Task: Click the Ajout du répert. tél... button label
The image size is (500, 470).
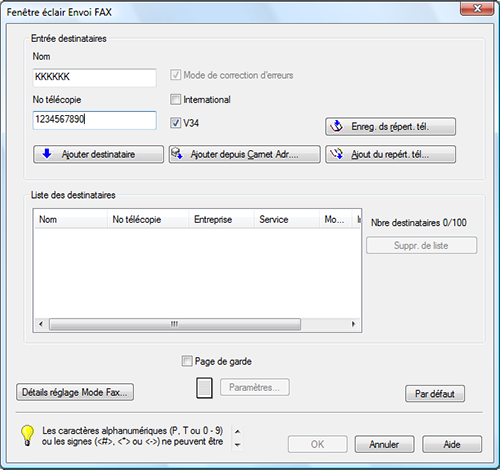Action: click(x=390, y=154)
